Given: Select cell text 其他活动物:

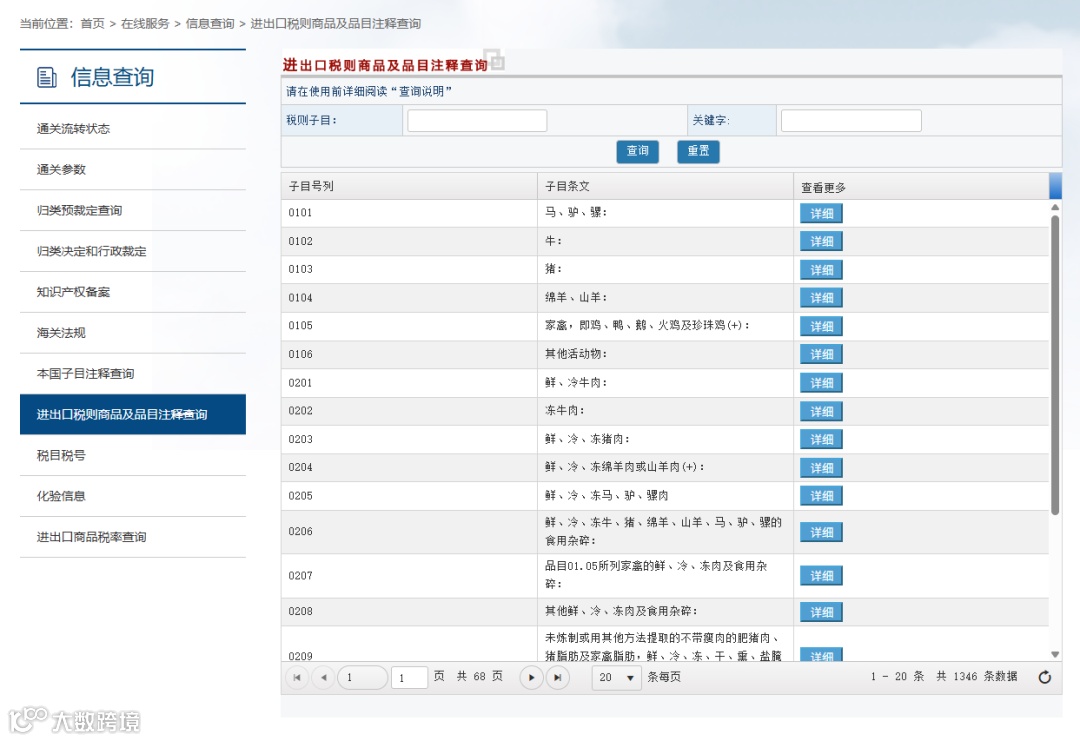Looking at the screenshot, I should [x=576, y=354].
